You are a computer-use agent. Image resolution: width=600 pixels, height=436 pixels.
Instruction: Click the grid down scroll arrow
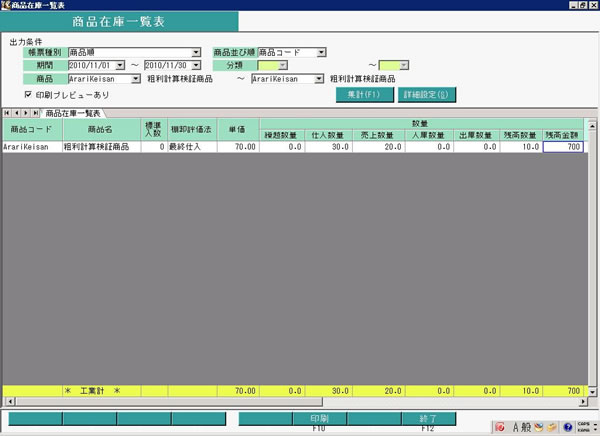[592, 392]
